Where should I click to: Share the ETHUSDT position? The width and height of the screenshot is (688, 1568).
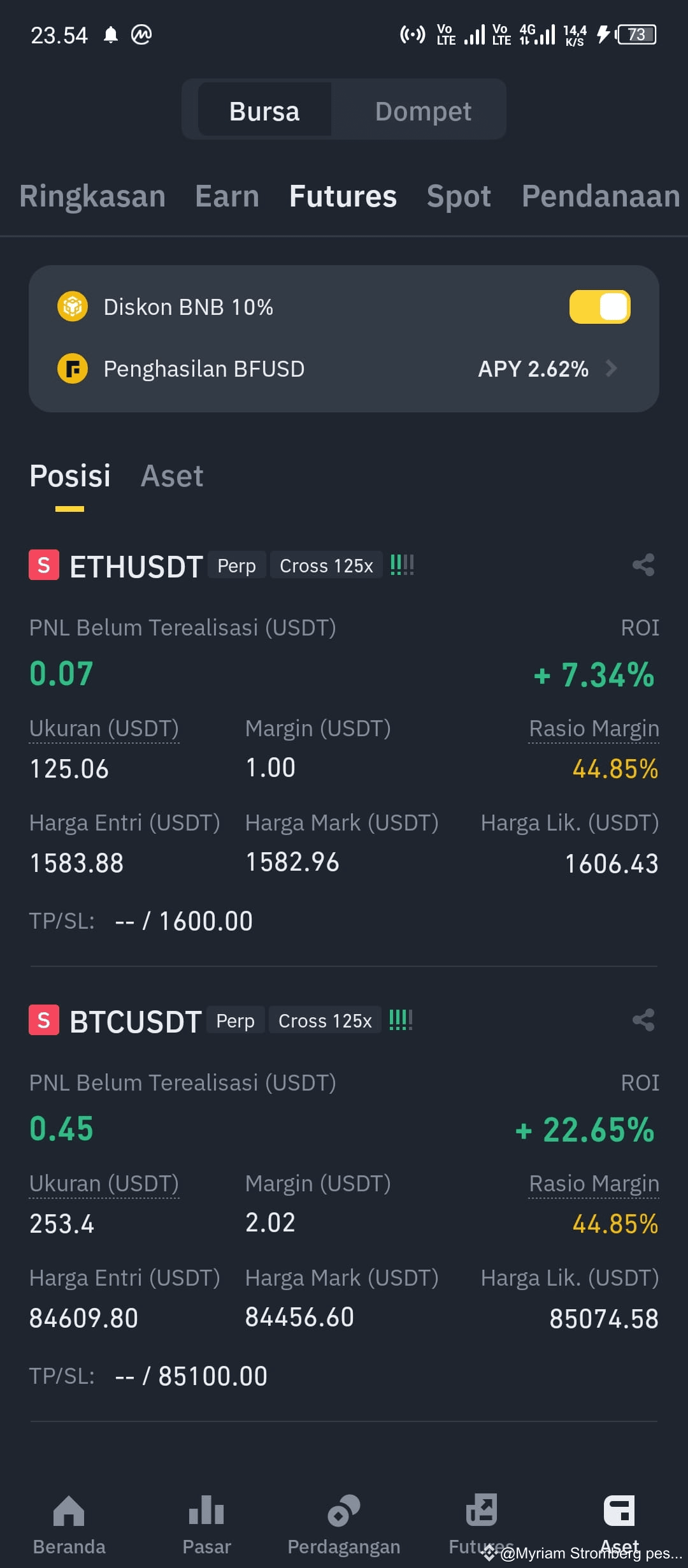(643, 565)
